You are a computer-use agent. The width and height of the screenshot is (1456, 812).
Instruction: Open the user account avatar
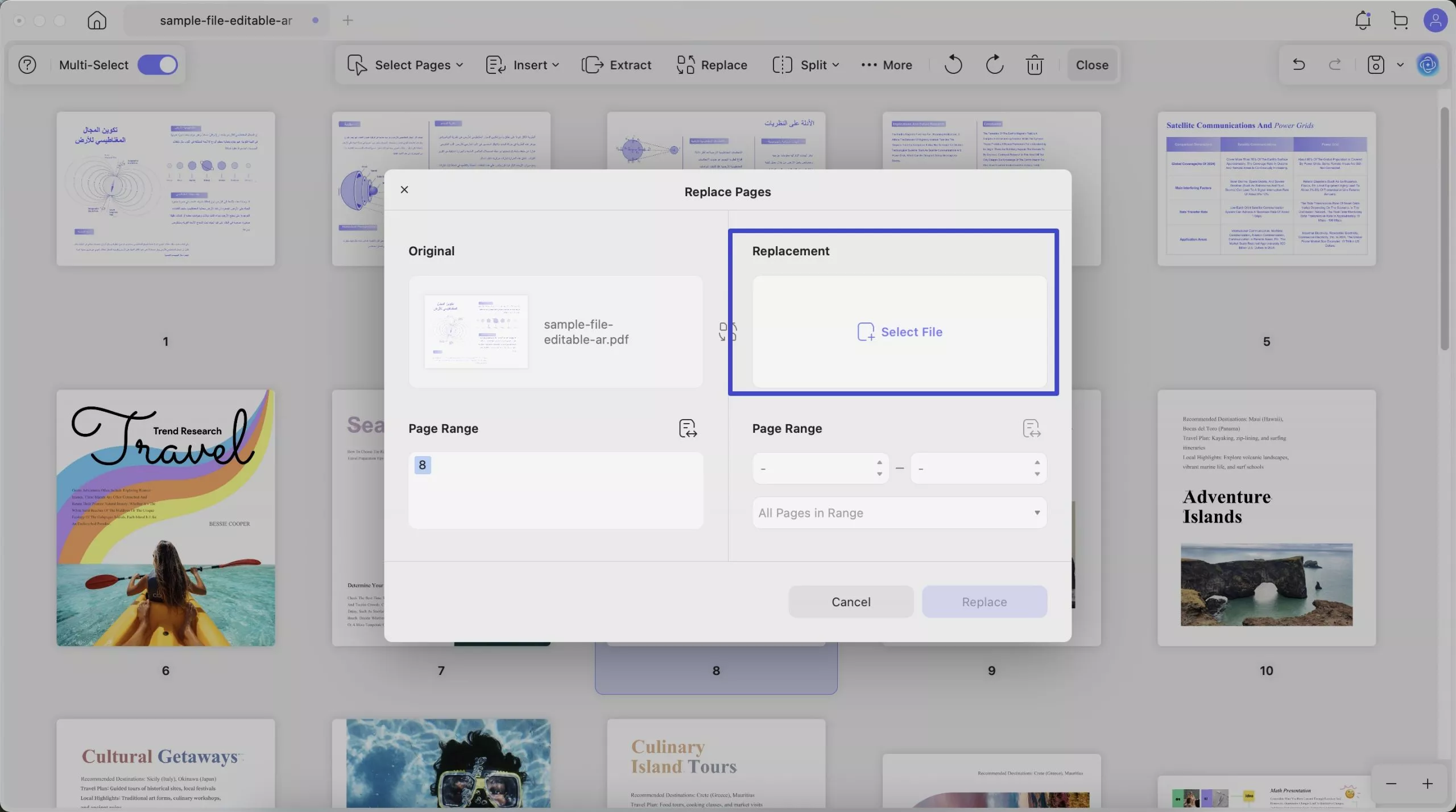pos(1435,20)
